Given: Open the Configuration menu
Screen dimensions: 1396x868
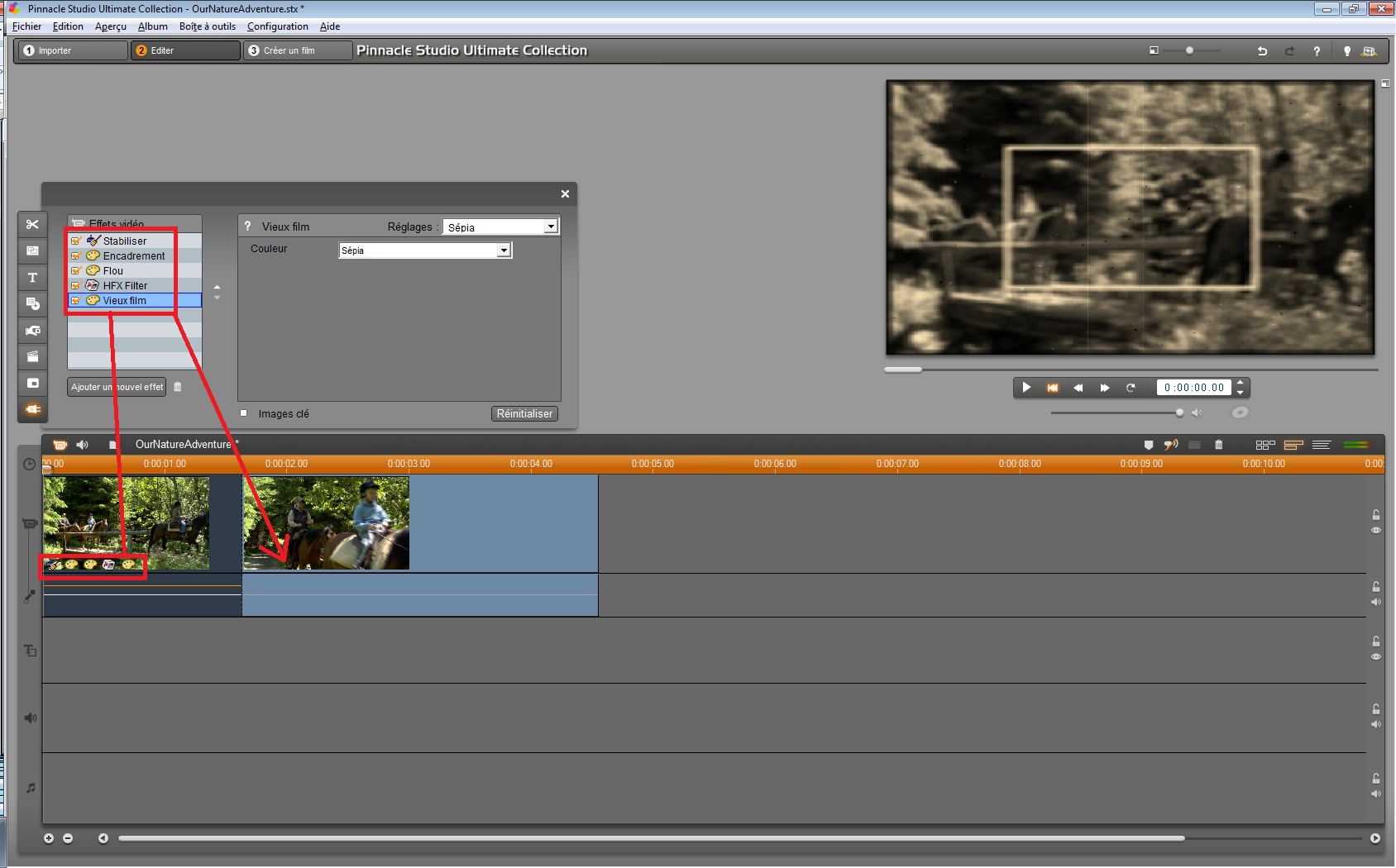Looking at the screenshot, I should coord(278,26).
